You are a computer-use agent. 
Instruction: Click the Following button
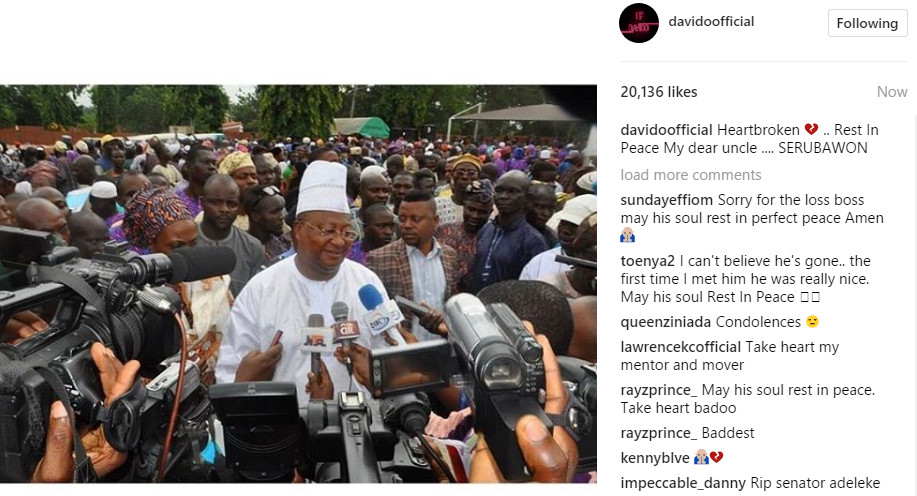coord(867,23)
